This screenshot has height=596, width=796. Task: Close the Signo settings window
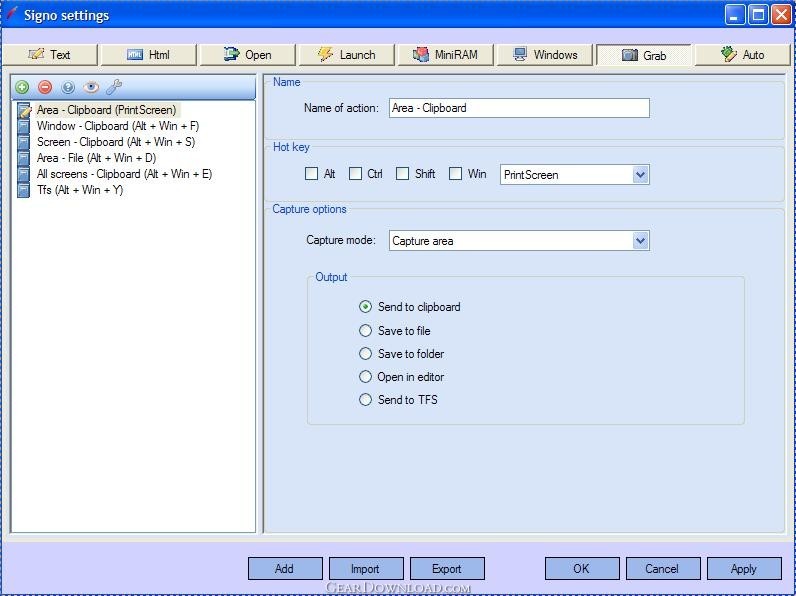782,15
